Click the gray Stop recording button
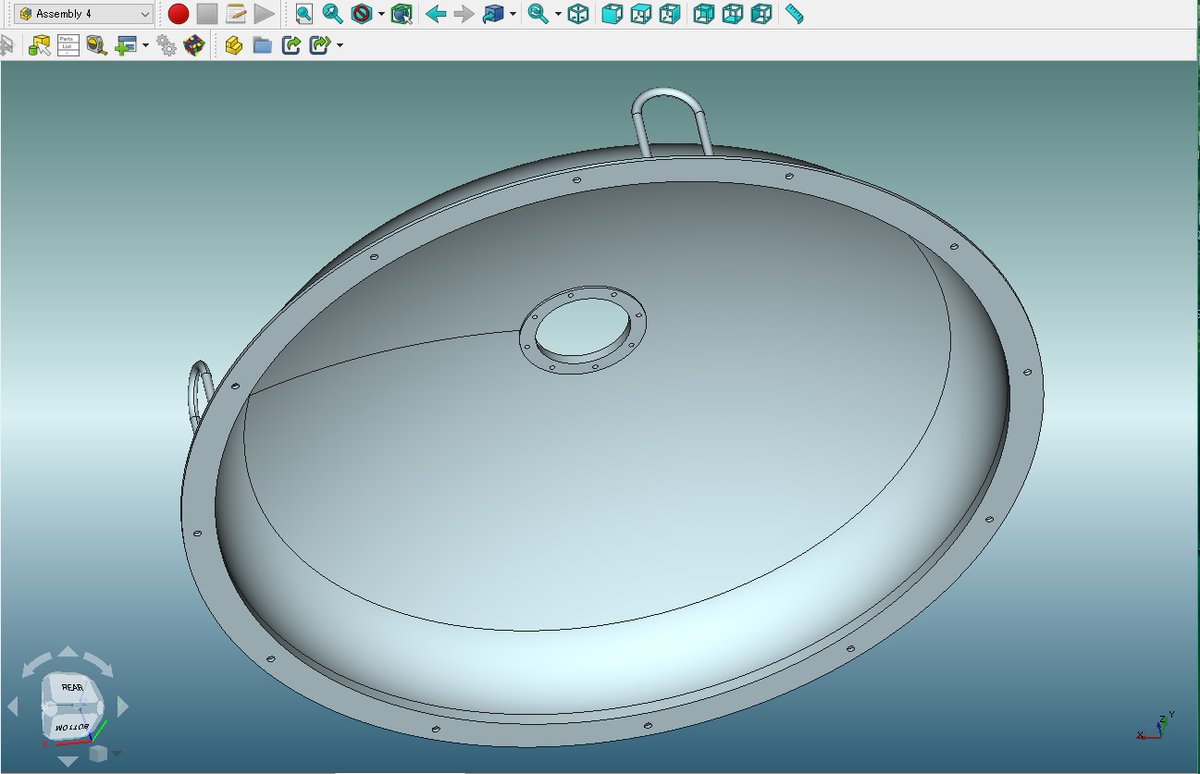1200x774 pixels. 207,14
